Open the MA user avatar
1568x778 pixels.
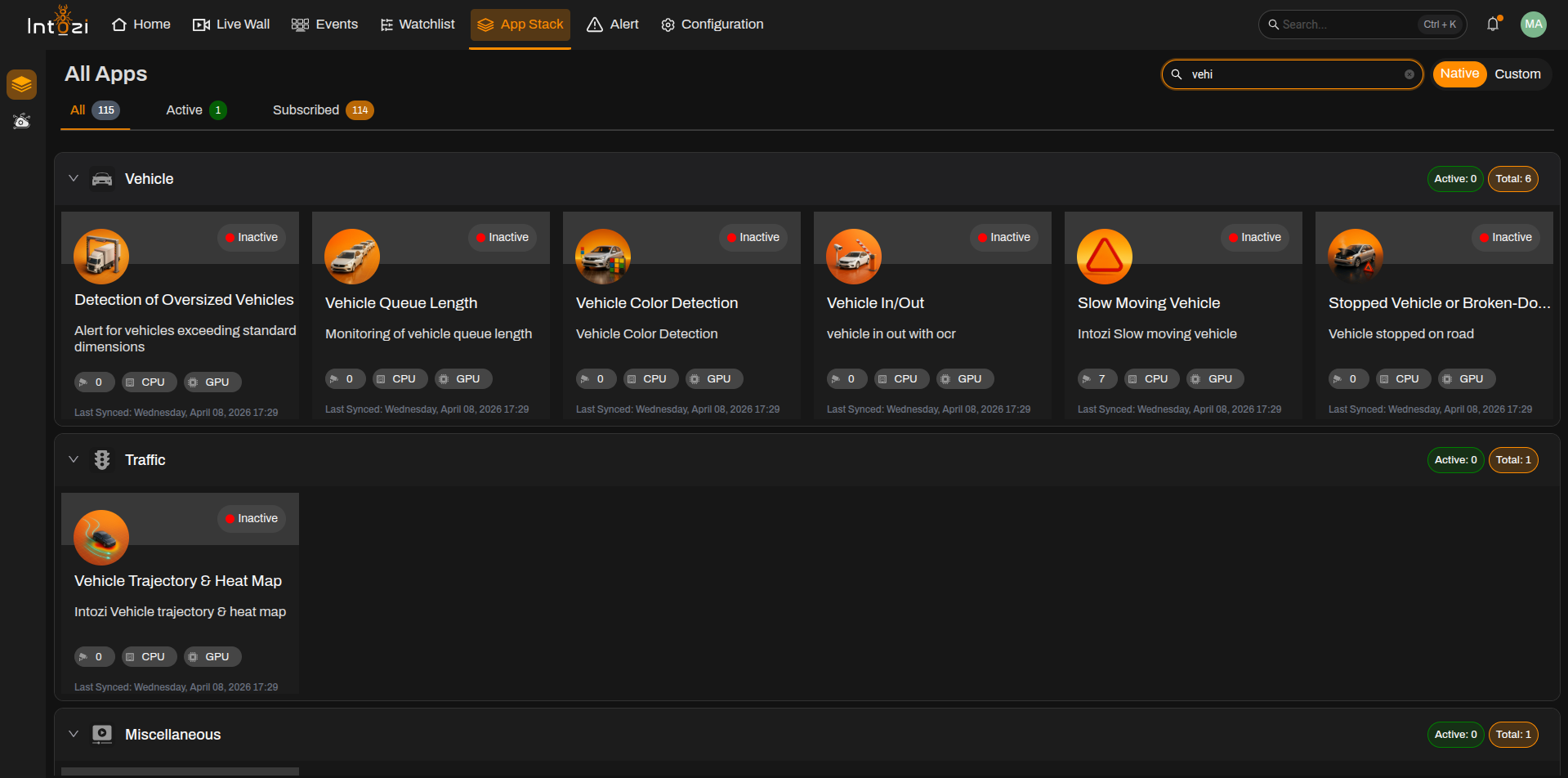click(x=1534, y=25)
